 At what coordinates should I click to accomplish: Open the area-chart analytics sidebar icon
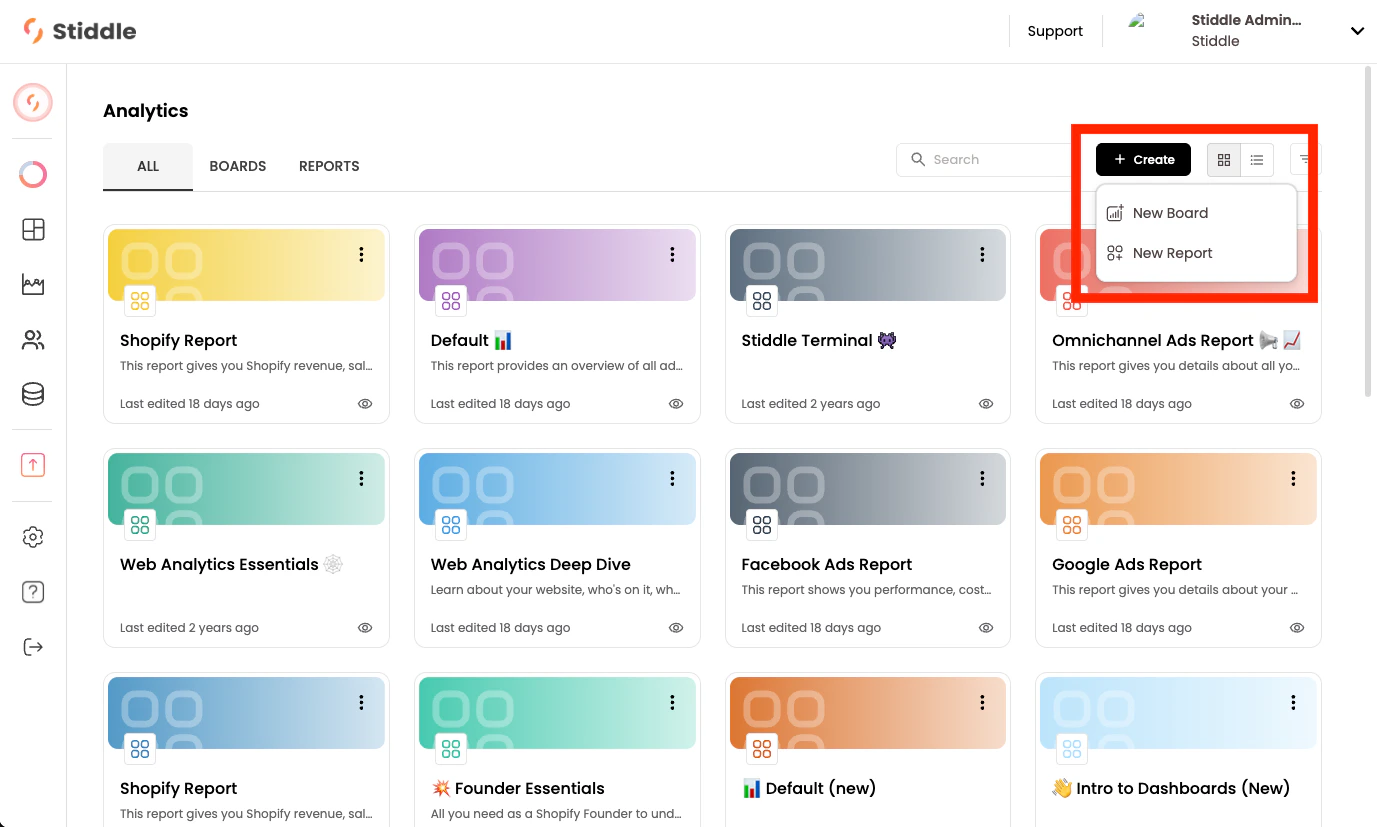coord(33,285)
